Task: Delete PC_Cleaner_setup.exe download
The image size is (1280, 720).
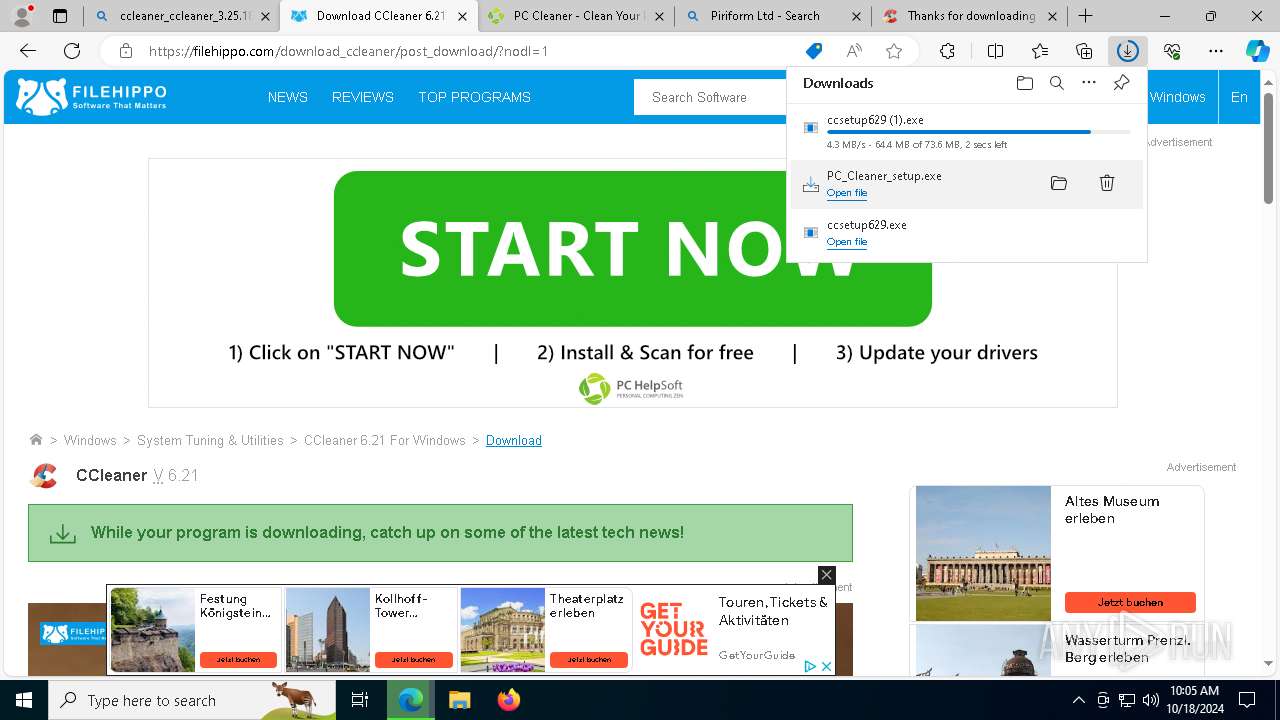Action: (x=1107, y=183)
